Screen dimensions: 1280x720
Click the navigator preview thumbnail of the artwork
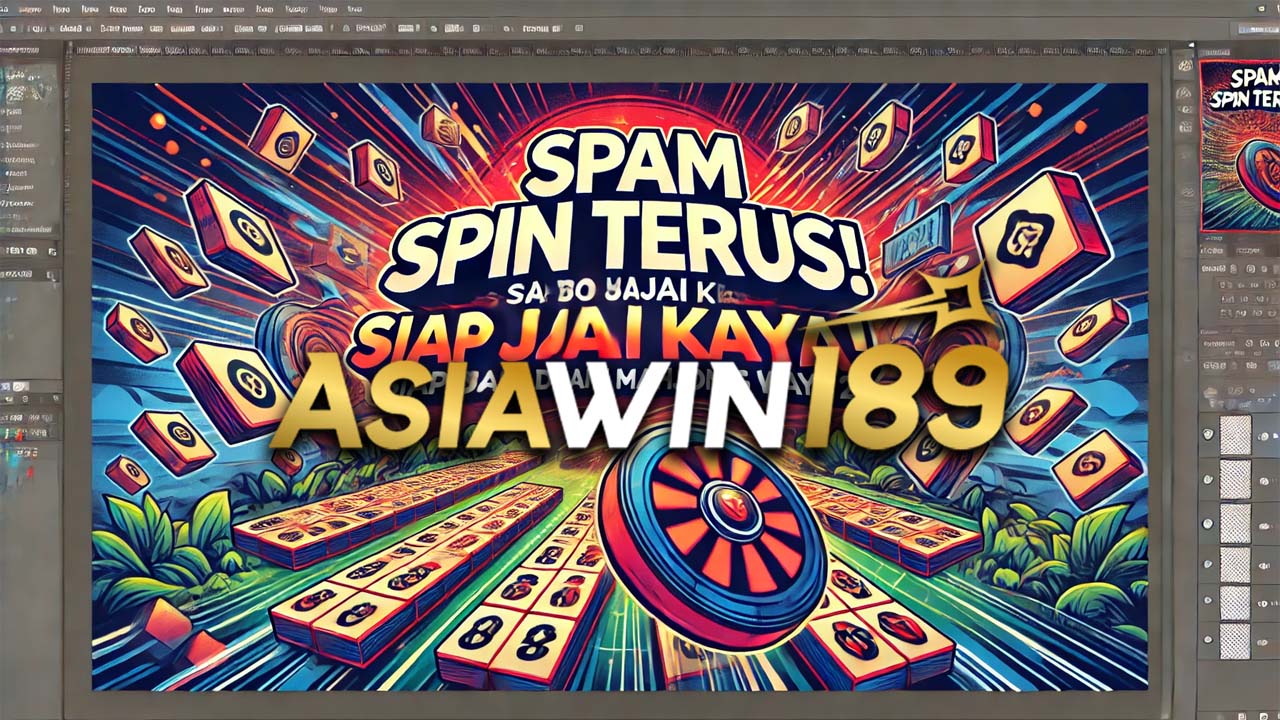[x=1239, y=146]
